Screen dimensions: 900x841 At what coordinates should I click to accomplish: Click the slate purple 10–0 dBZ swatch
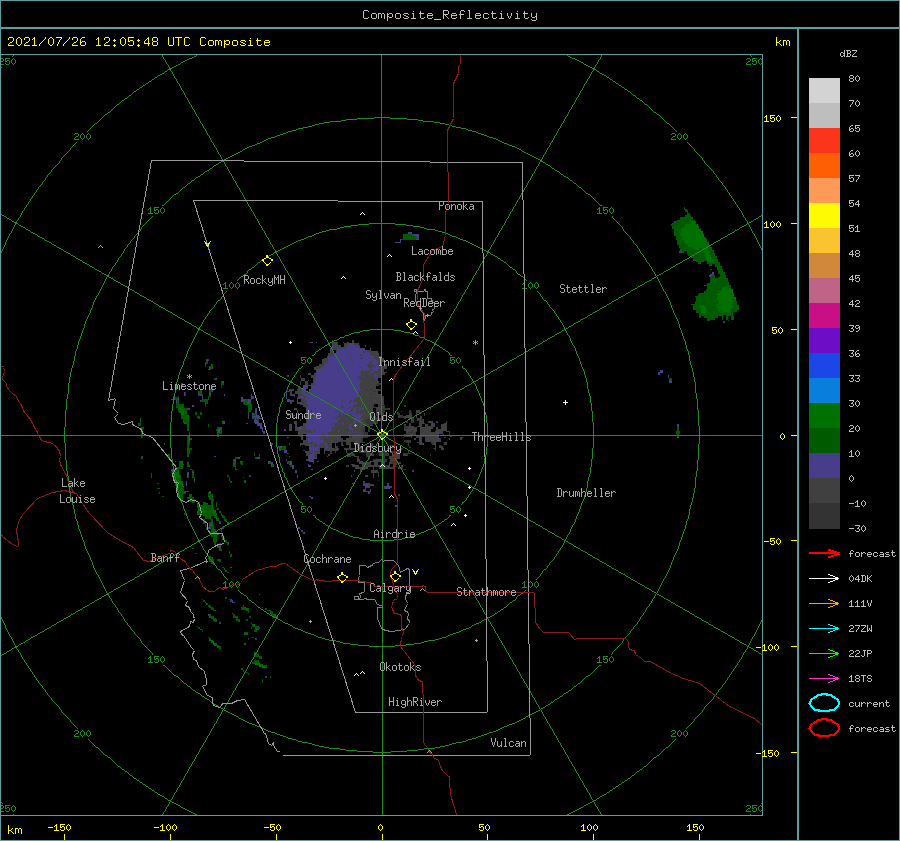click(824, 466)
